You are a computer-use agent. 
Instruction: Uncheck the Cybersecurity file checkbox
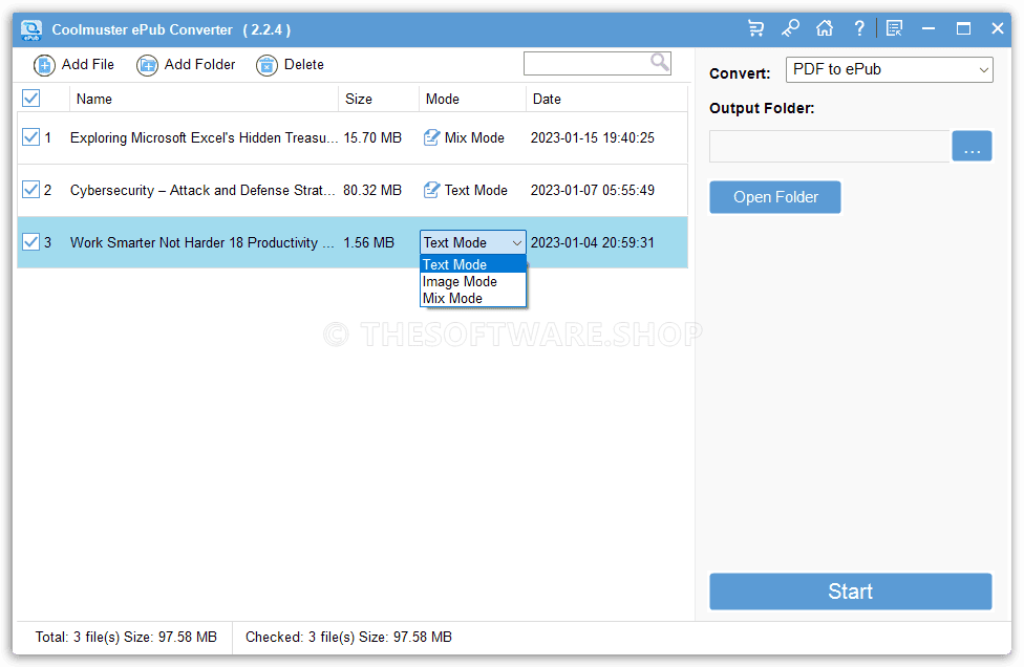pyautogui.click(x=31, y=189)
